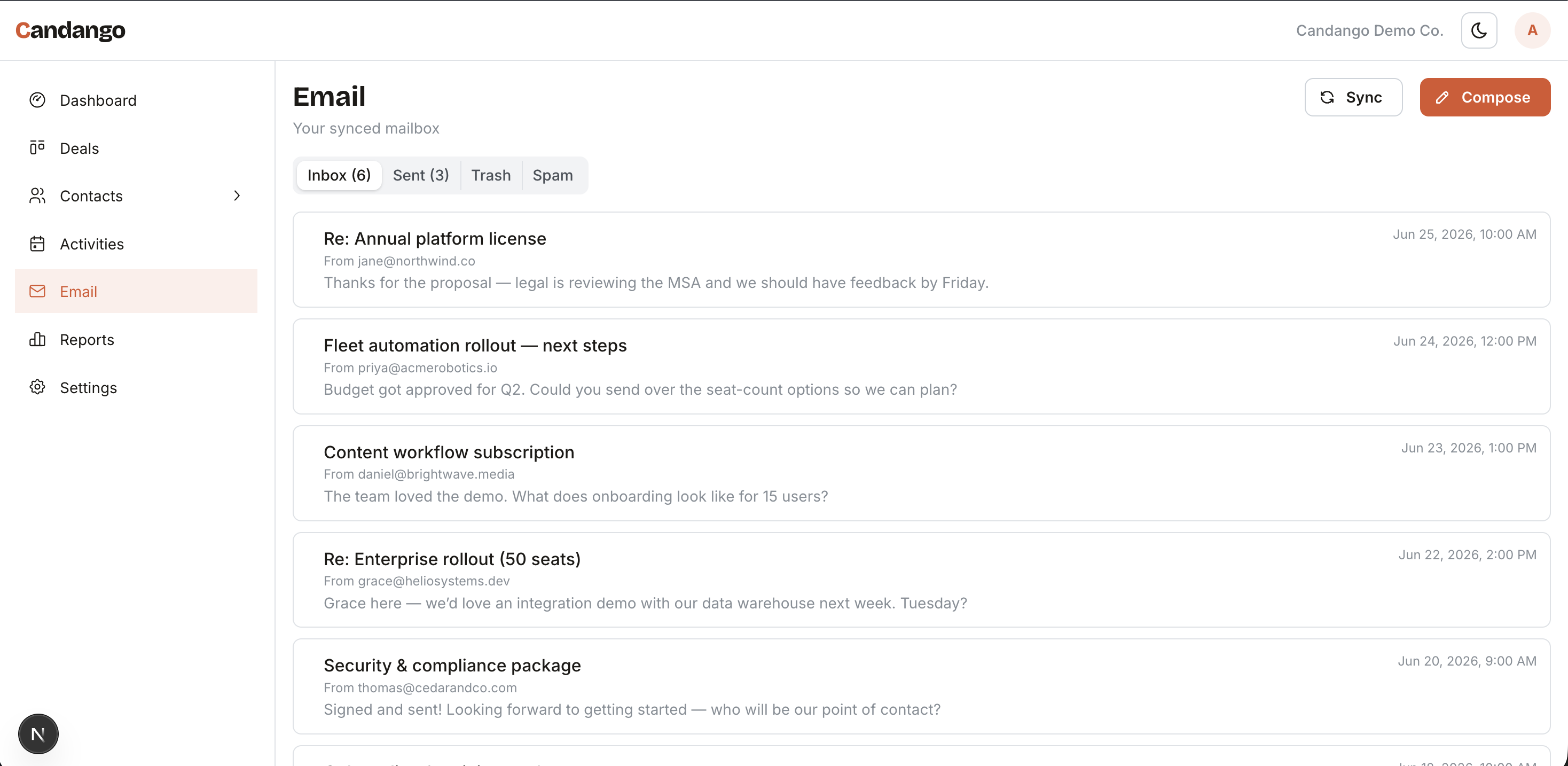Open the Security & compliance package email
1568x766 pixels.
coord(921,686)
